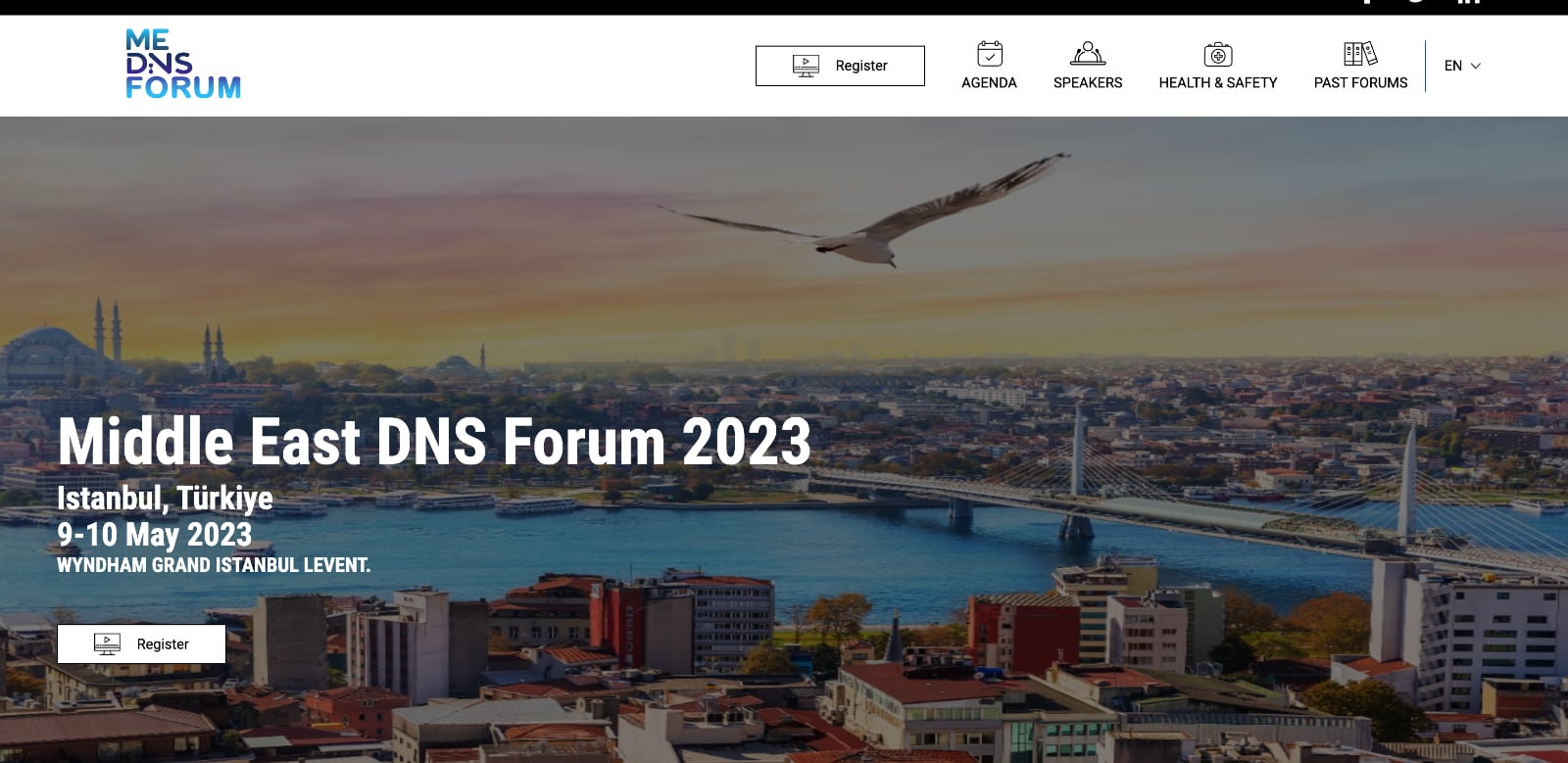1568x763 pixels.
Task: Click the Register button below the venue name
Action: [x=141, y=644]
